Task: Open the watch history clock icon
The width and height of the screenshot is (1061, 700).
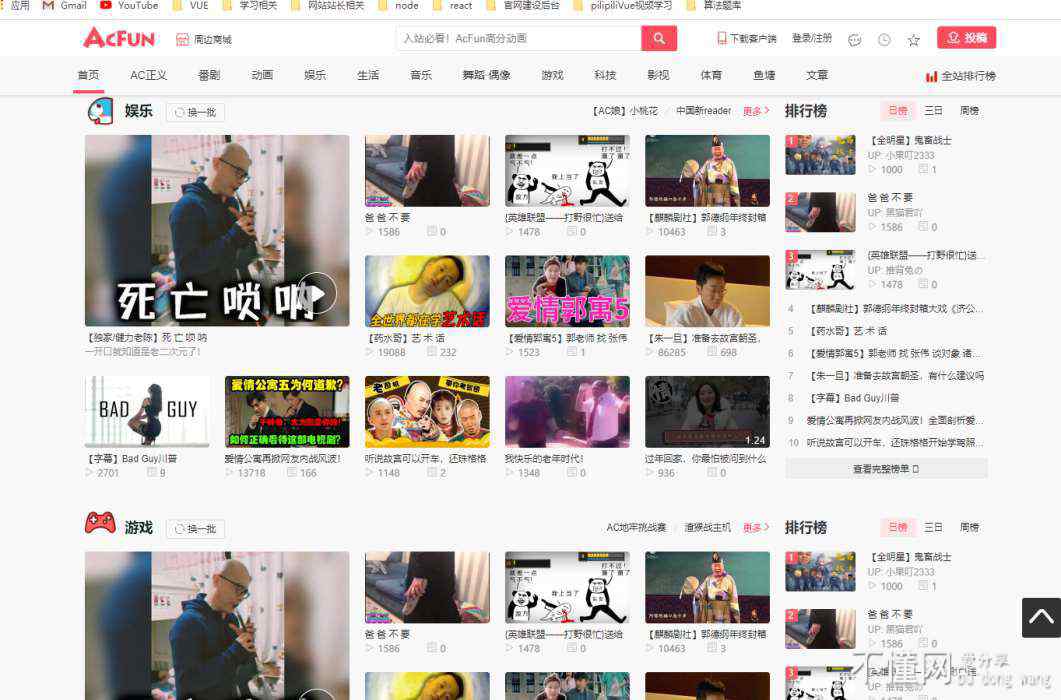Action: pos(884,40)
